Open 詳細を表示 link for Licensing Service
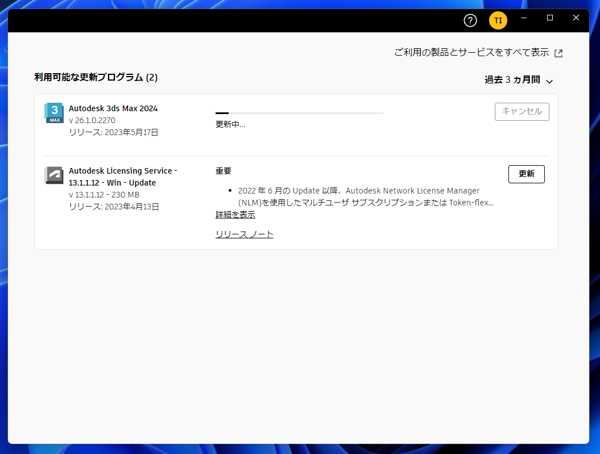The width and height of the screenshot is (600, 454). (x=235, y=215)
